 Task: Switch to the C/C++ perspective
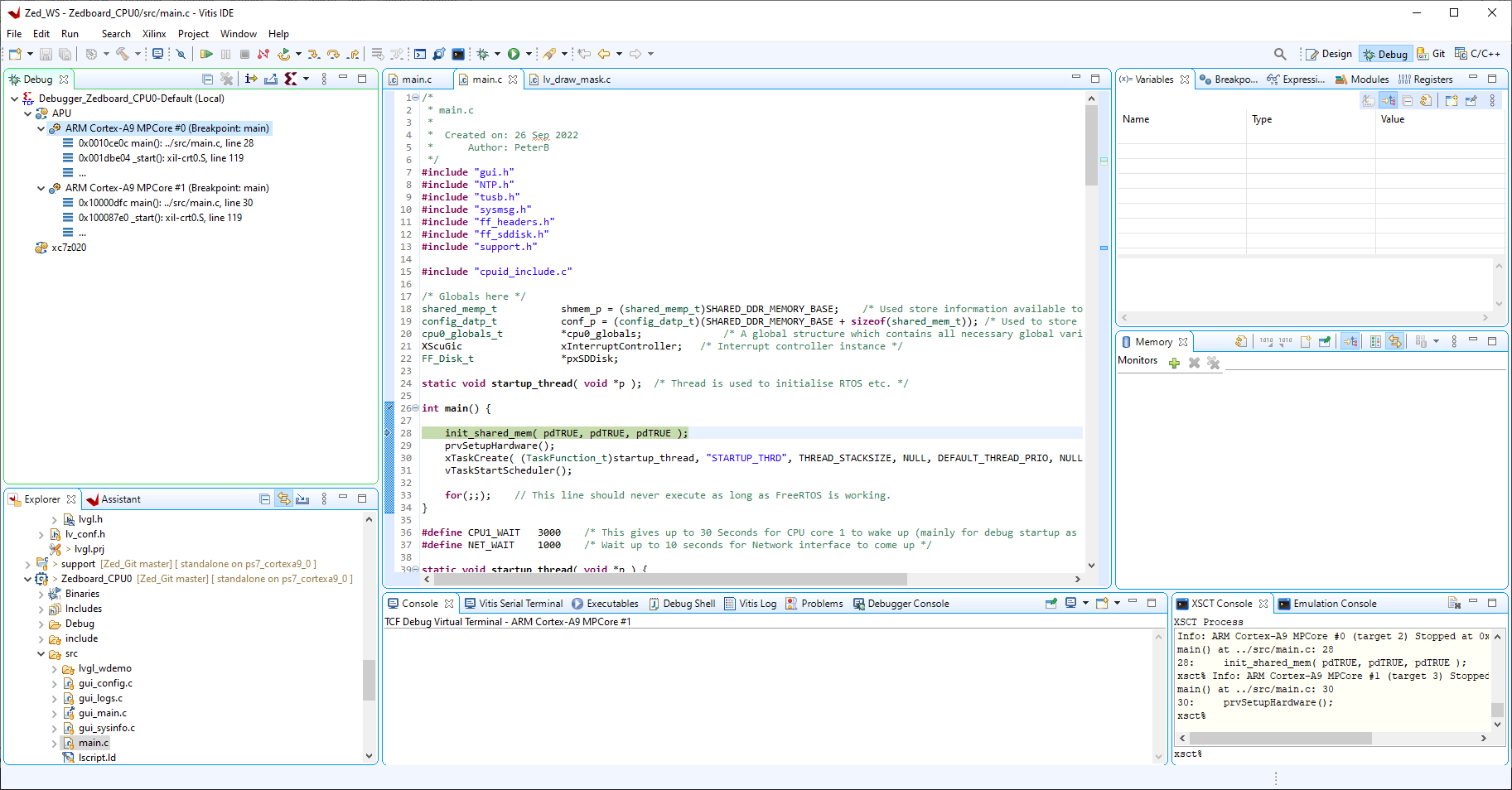[1477, 54]
